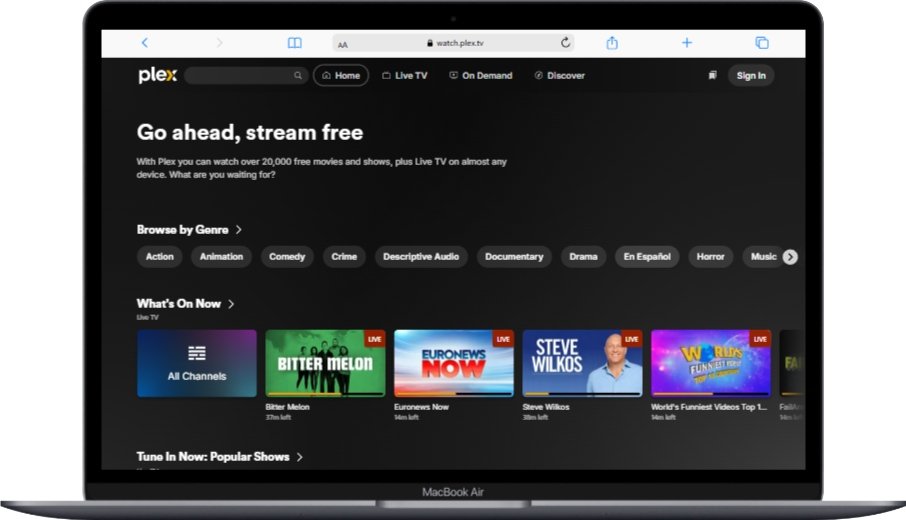Click the Plex logo
The image size is (906, 520).
[x=157, y=75]
